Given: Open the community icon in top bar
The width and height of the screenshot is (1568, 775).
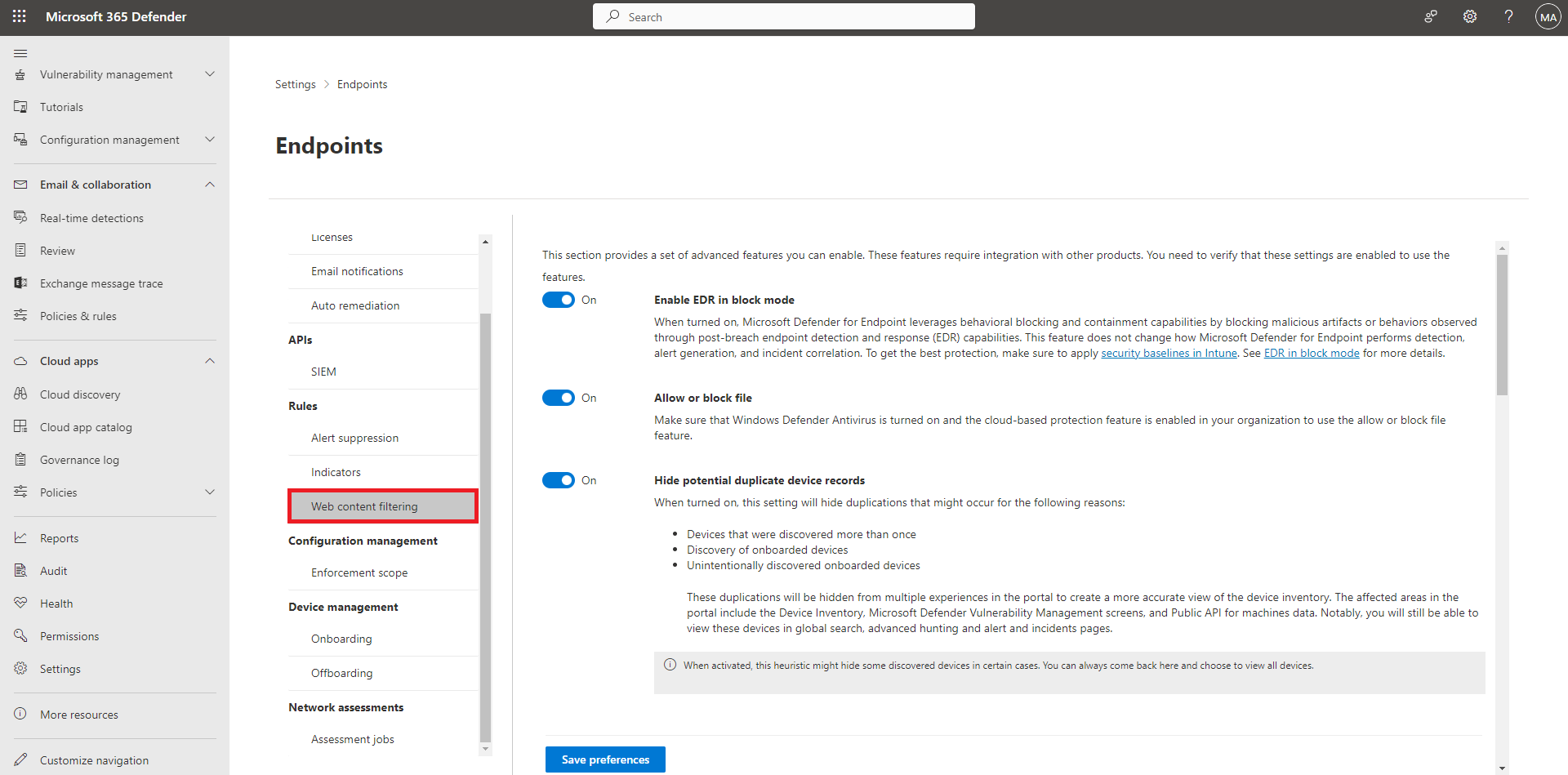Looking at the screenshot, I should point(1430,16).
